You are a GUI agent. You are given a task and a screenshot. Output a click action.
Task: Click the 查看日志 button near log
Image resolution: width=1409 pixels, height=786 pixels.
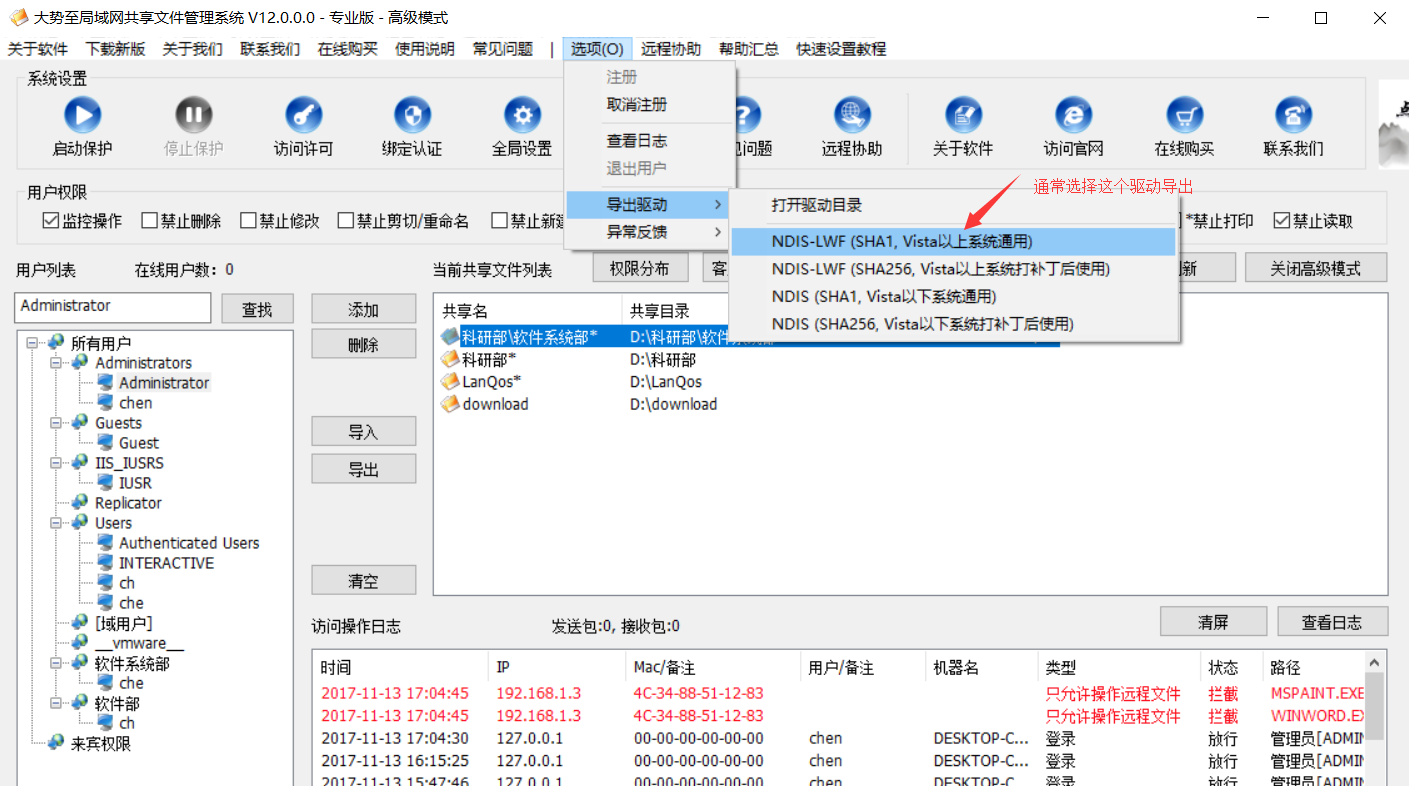pos(1331,622)
